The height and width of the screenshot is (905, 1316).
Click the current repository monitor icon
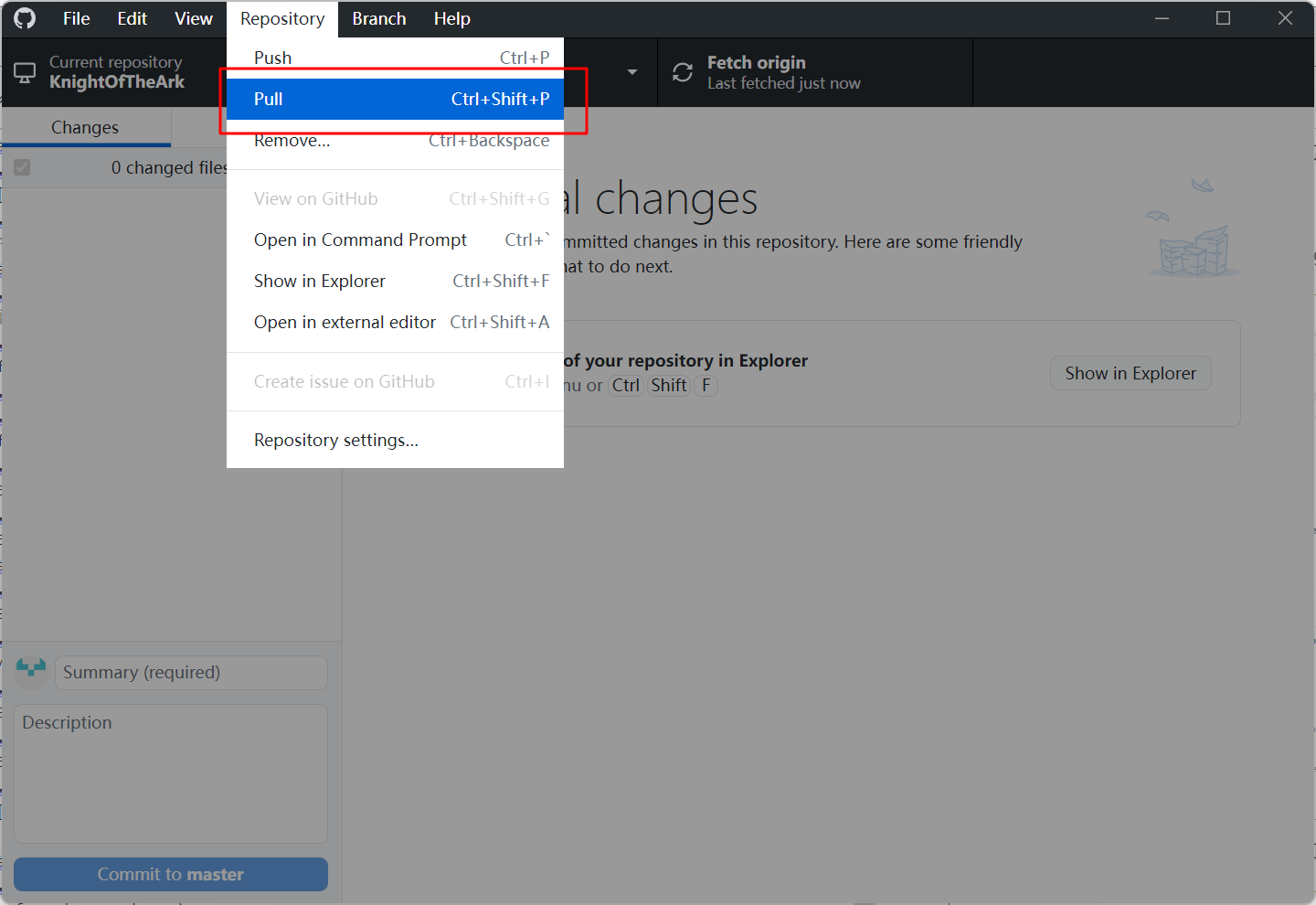click(25, 73)
